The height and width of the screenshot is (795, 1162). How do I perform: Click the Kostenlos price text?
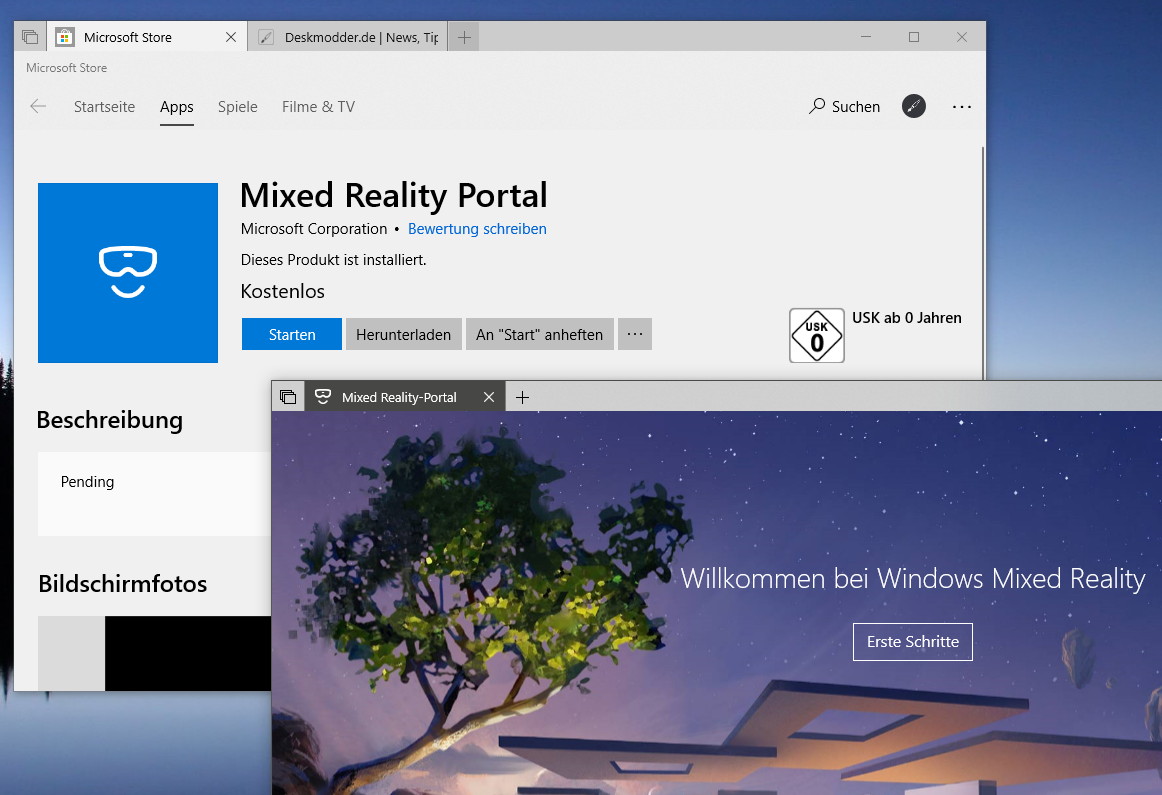(282, 291)
